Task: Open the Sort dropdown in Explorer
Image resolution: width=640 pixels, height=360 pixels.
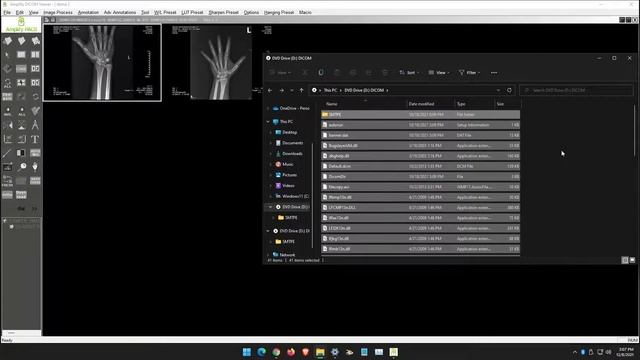Action: pos(409,73)
